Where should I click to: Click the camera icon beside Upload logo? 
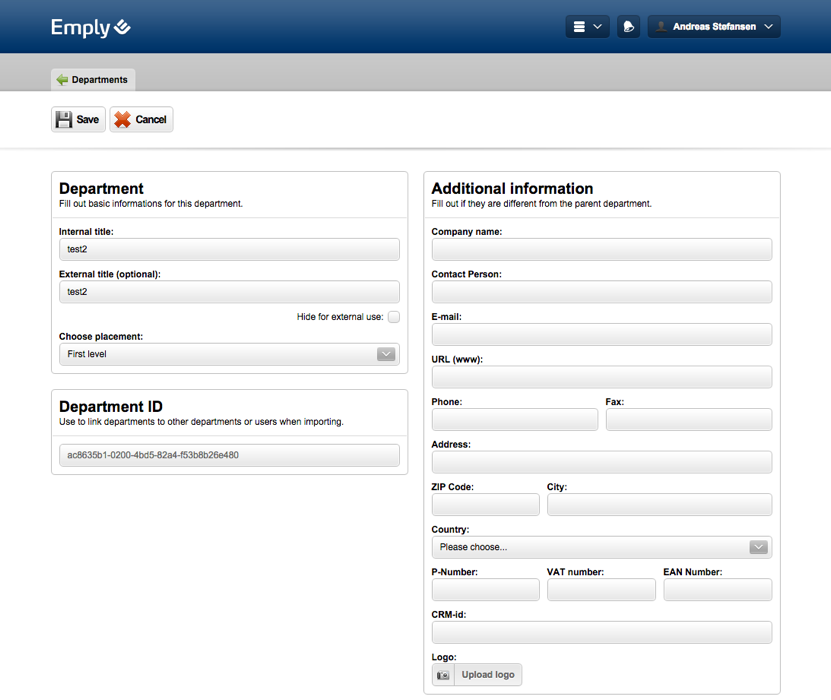[443, 675]
